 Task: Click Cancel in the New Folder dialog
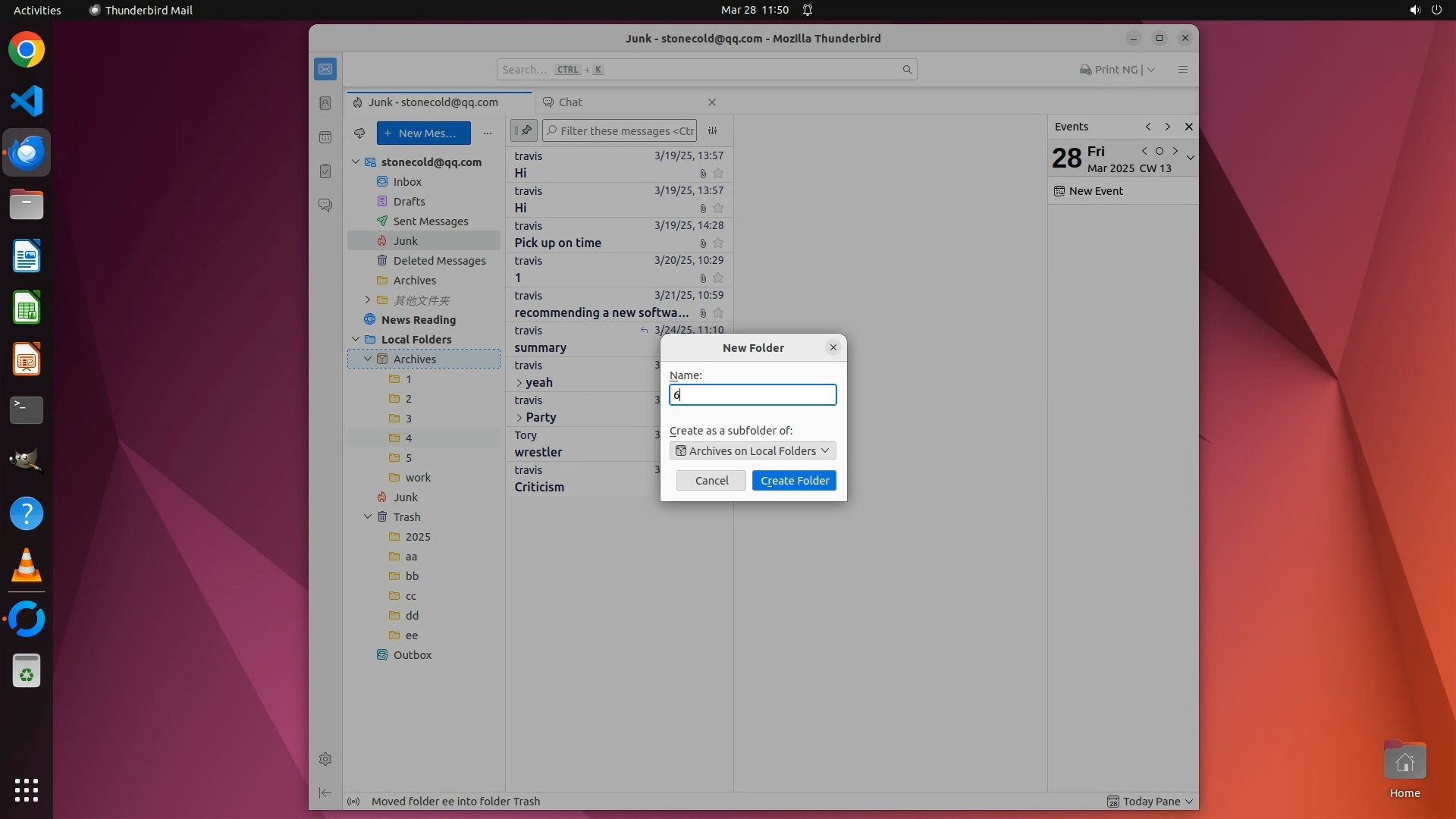711,481
